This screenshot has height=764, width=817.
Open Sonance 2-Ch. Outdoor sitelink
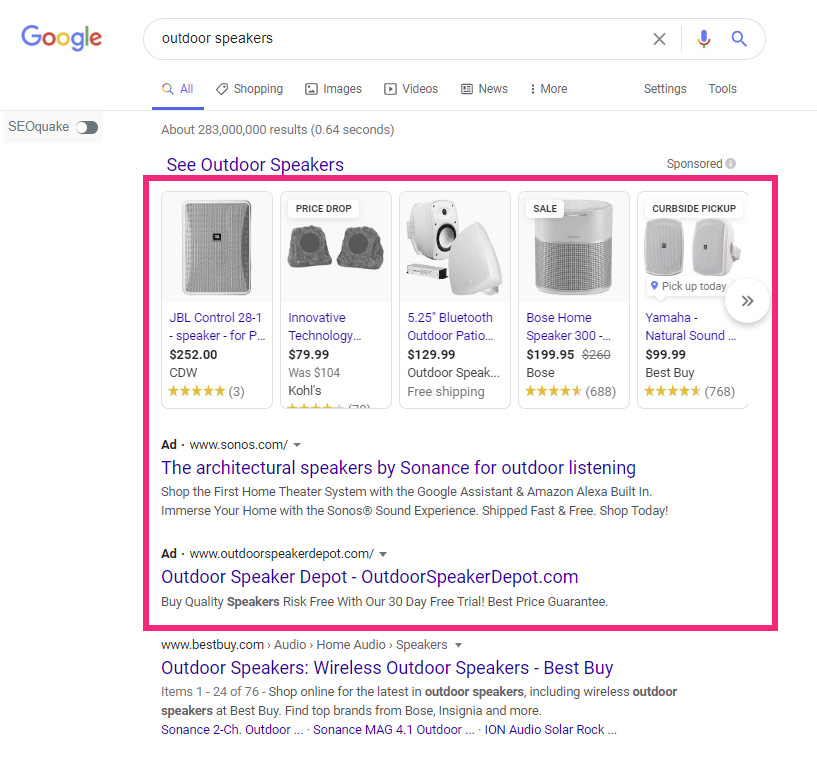pyautogui.click(x=232, y=730)
